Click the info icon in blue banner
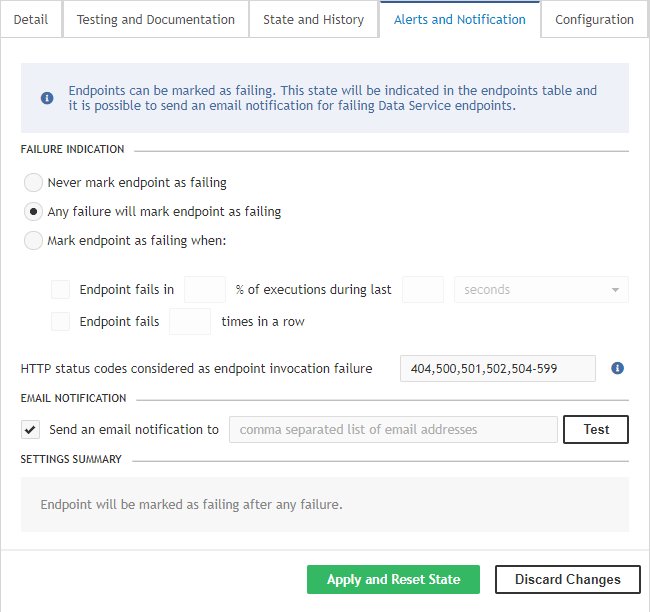Viewport: 650px width, 612px height. pyautogui.click(x=47, y=98)
